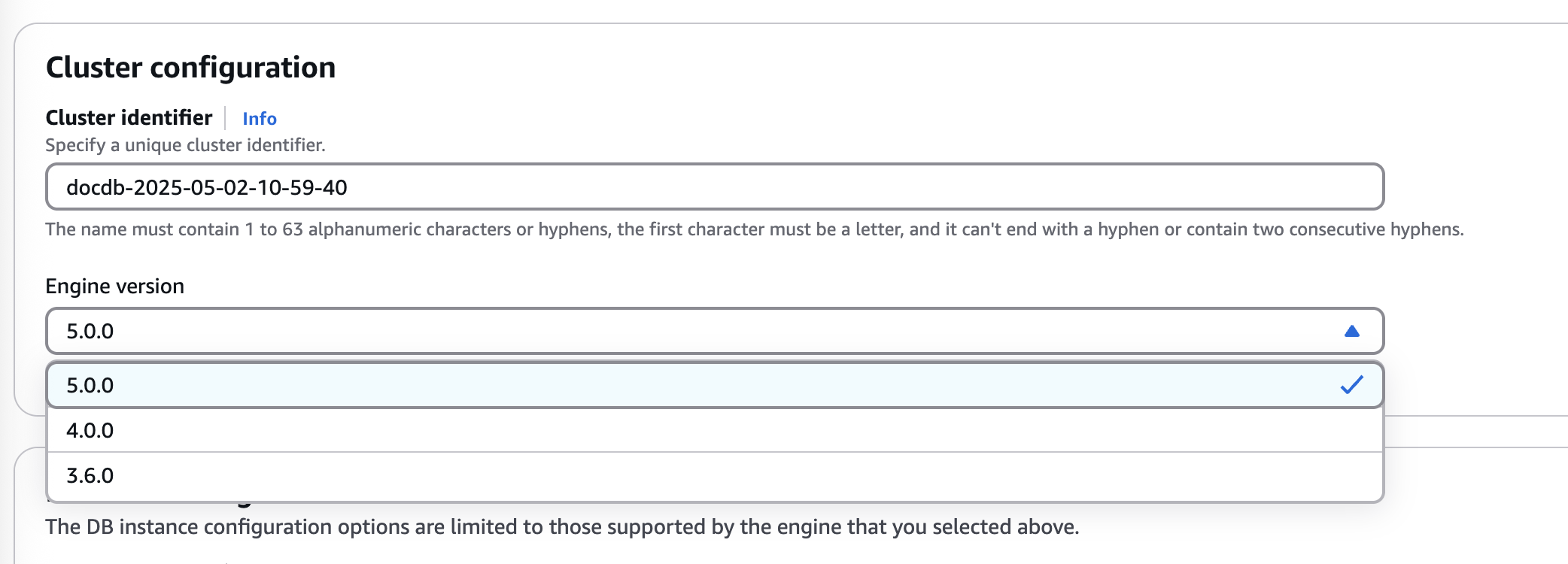Click the DB instance configuration options note
Screen dimensions: 1568x564
562,526
